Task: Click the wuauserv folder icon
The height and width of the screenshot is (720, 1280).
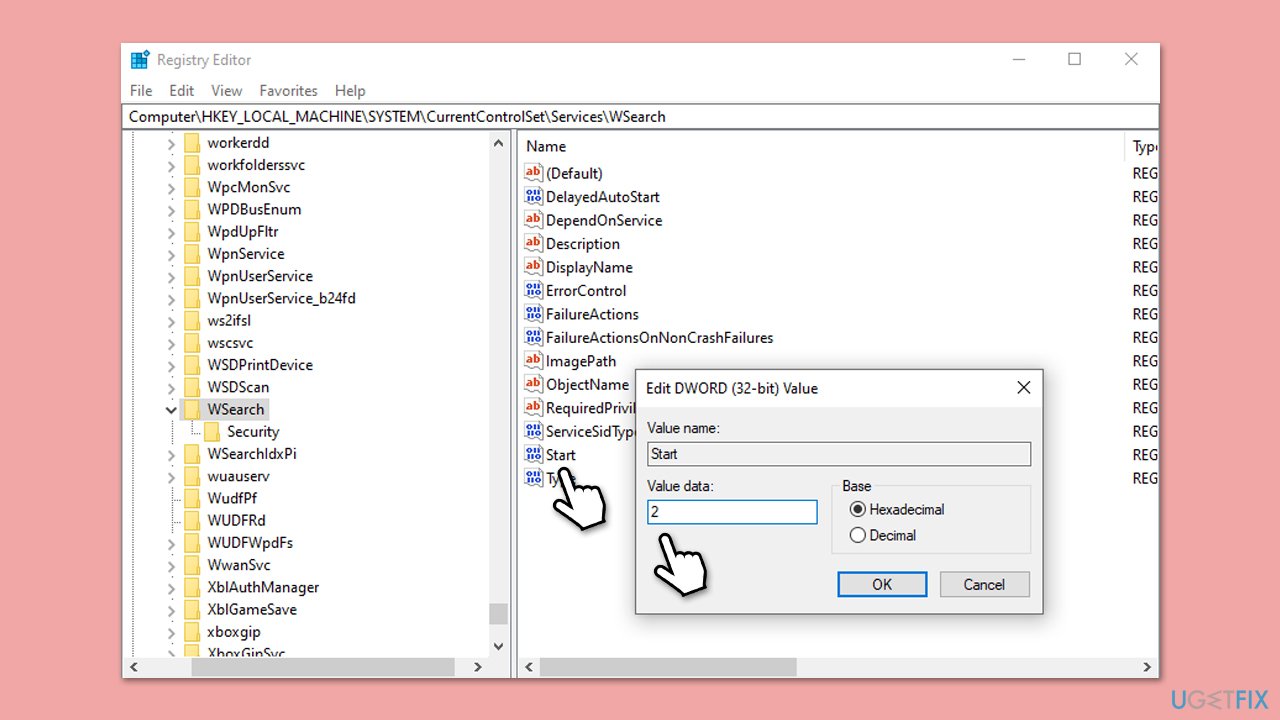Action: pos(192,476)
